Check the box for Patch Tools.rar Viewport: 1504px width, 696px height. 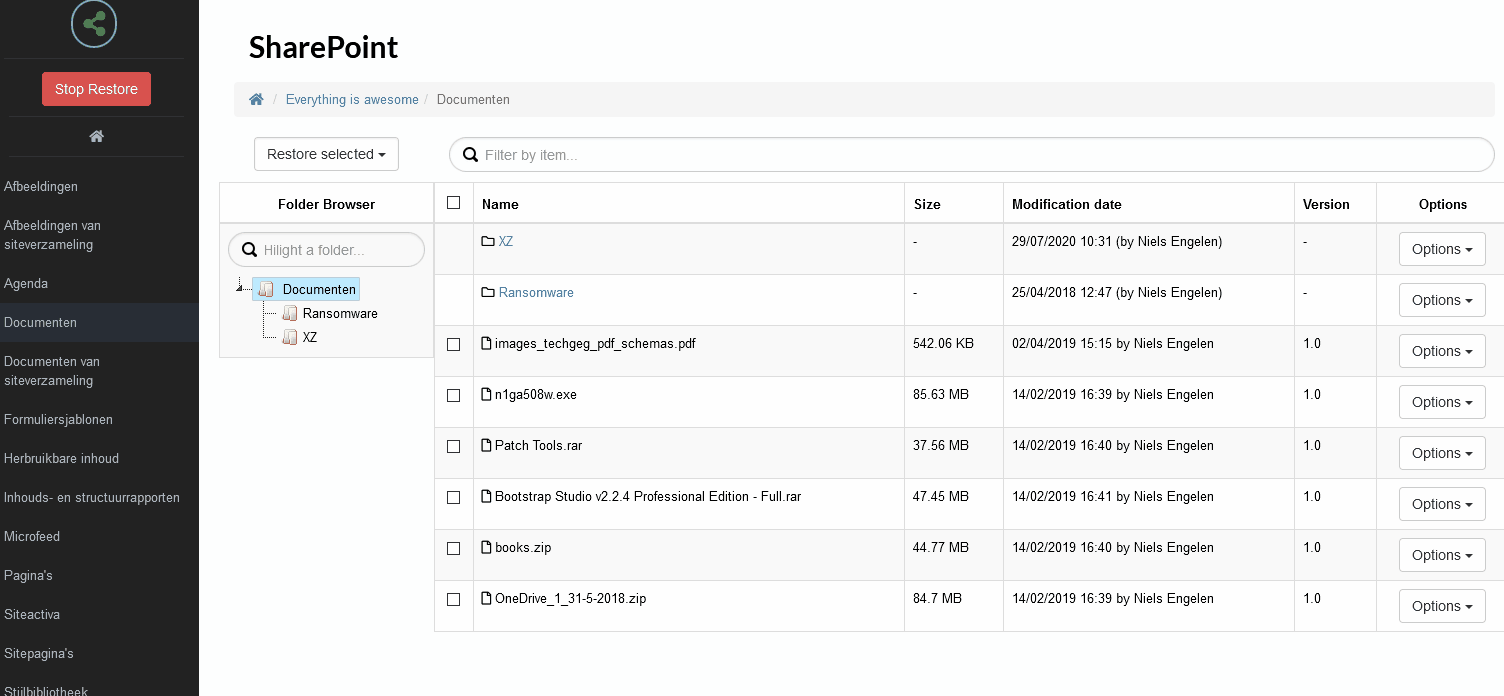454,446
